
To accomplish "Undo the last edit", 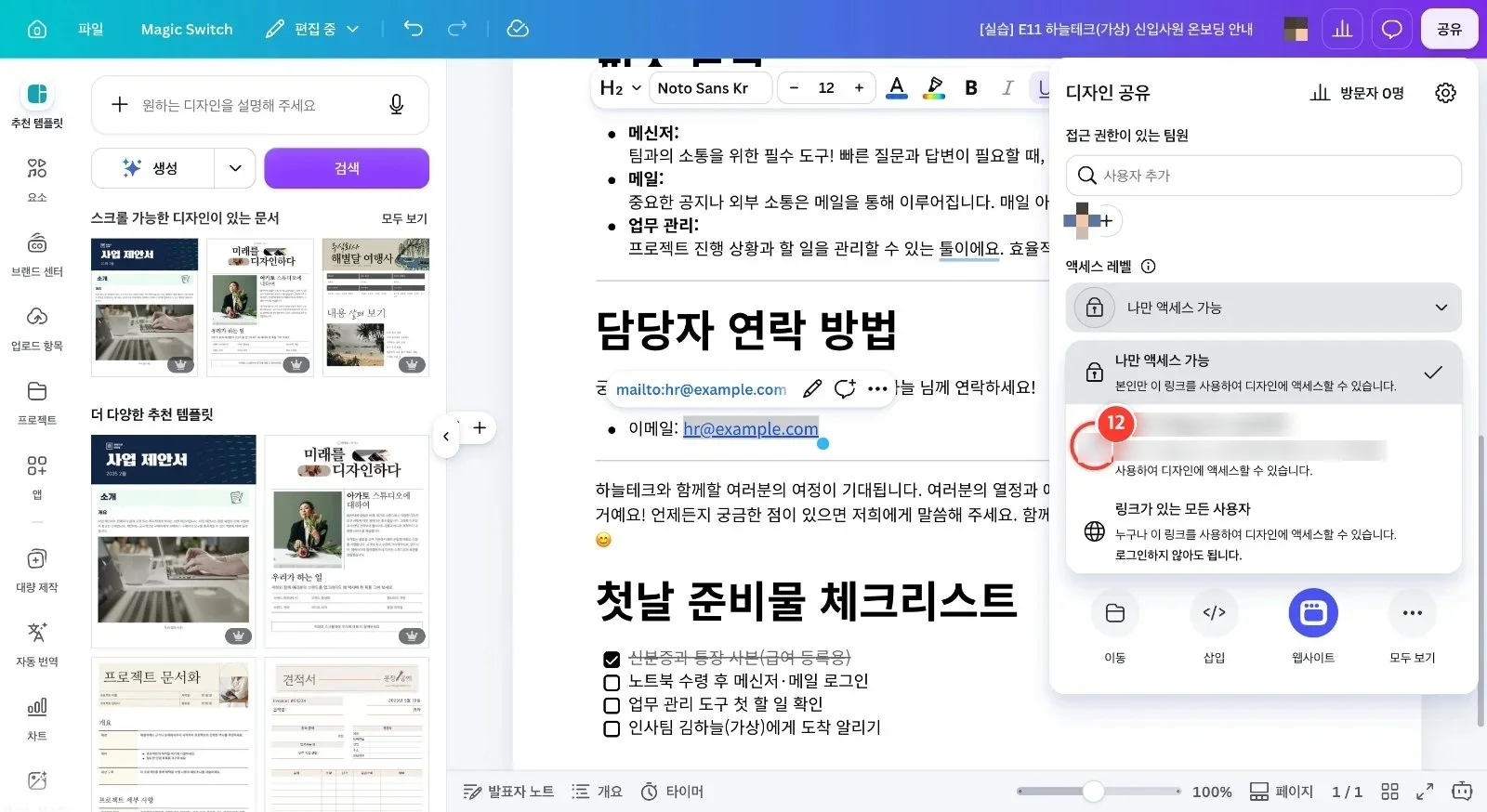I will point(414,29).
